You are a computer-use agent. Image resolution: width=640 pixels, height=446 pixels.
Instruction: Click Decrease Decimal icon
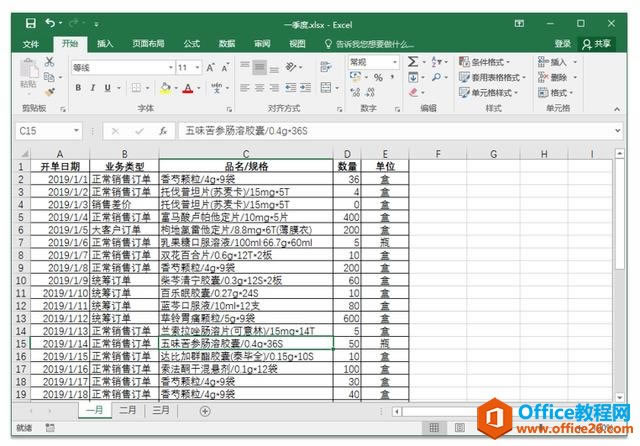click(x=370, y=92)
